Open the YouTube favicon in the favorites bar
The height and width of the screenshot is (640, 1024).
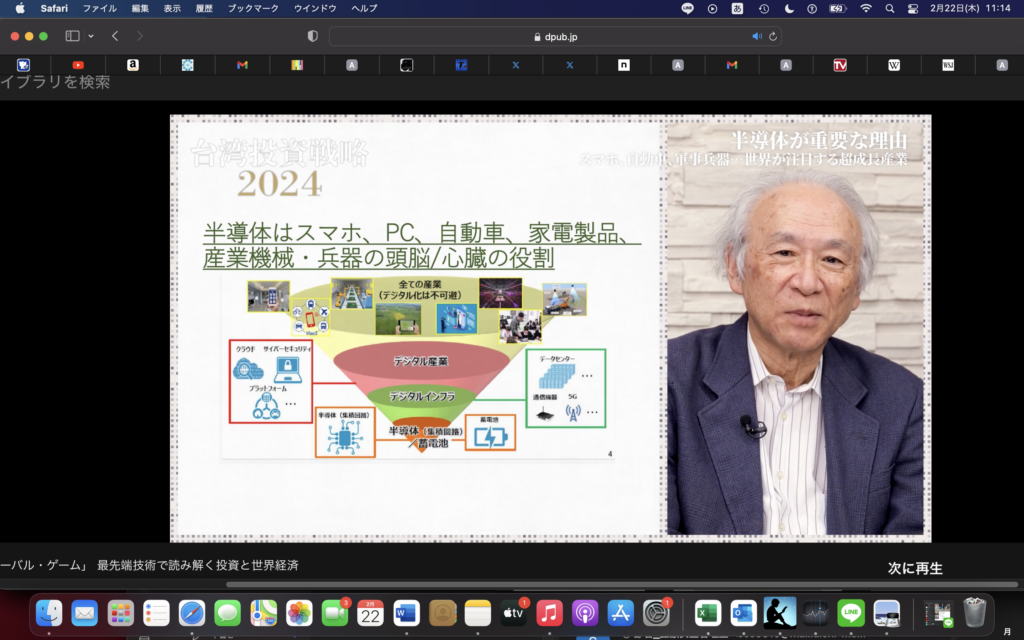(x=79, y=63)
